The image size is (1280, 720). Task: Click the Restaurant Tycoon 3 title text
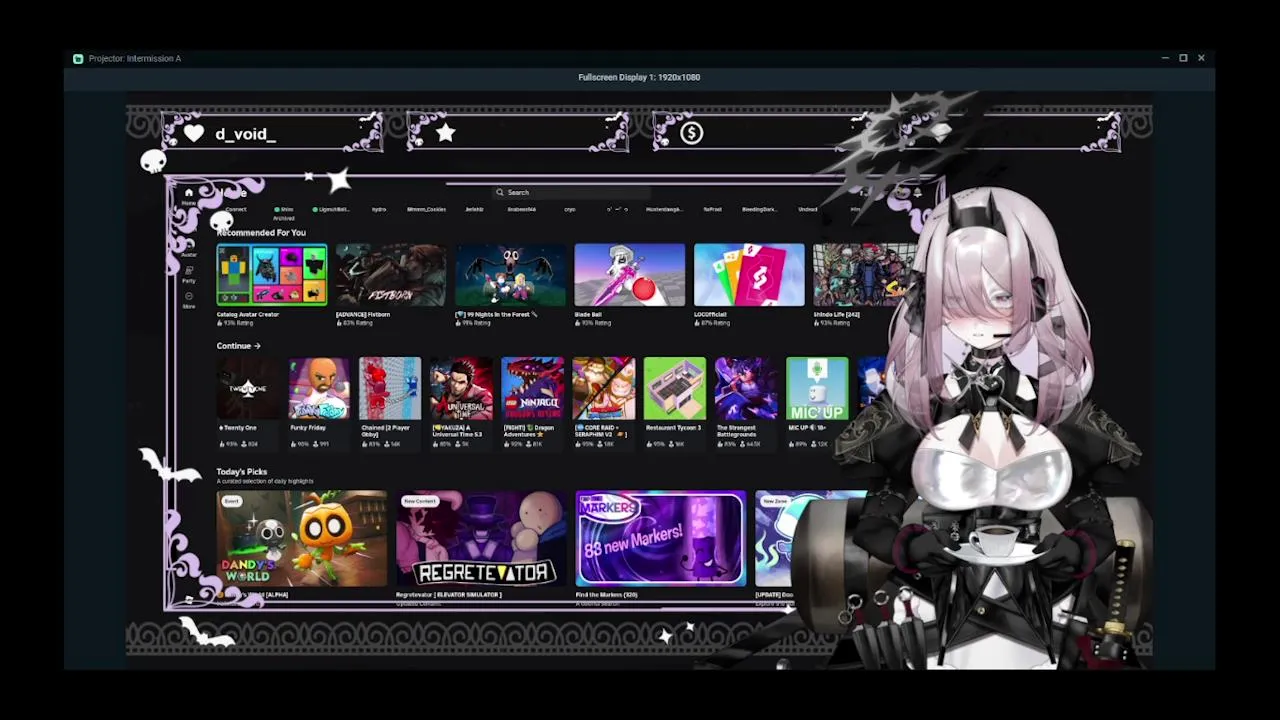(x=673, y=428)
